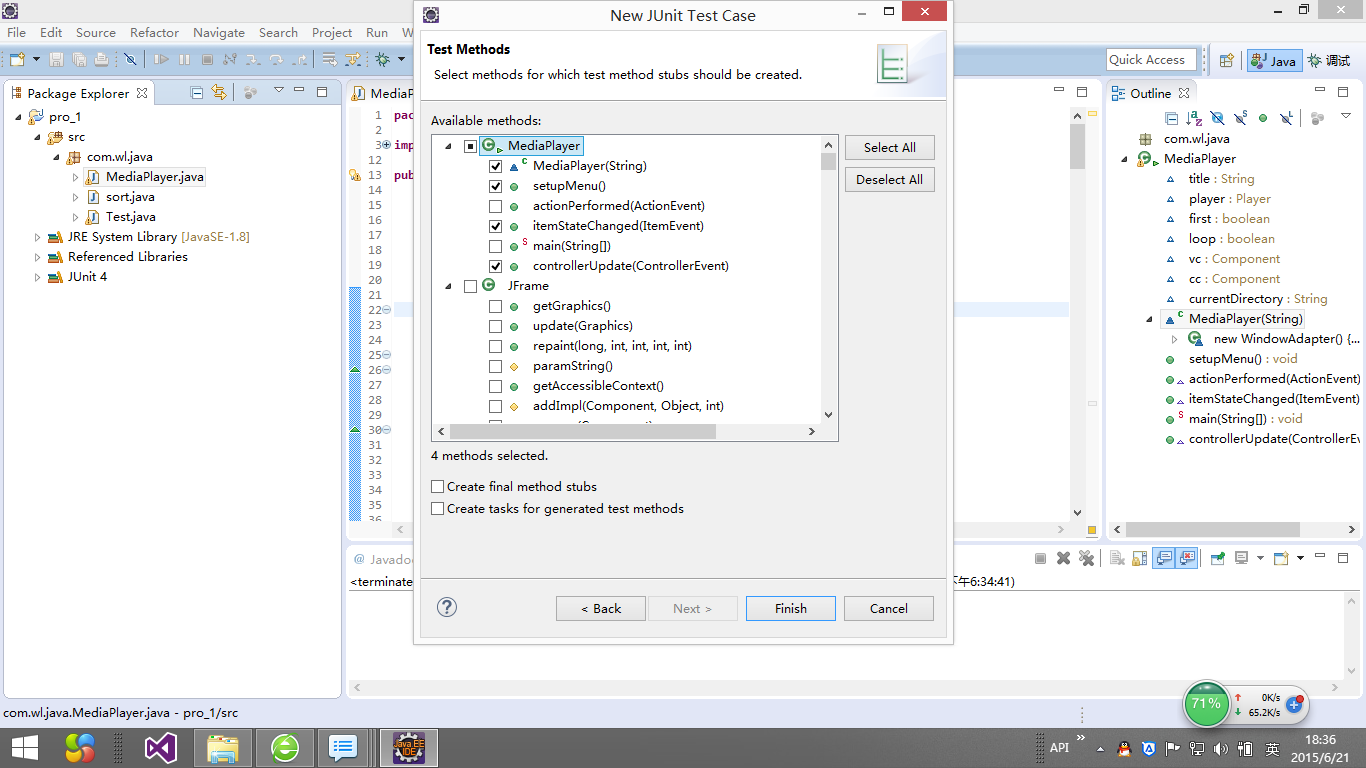
Task: Open Eclipse Java EE IDE taskbar icon
Action: click(x=408, y=747)
